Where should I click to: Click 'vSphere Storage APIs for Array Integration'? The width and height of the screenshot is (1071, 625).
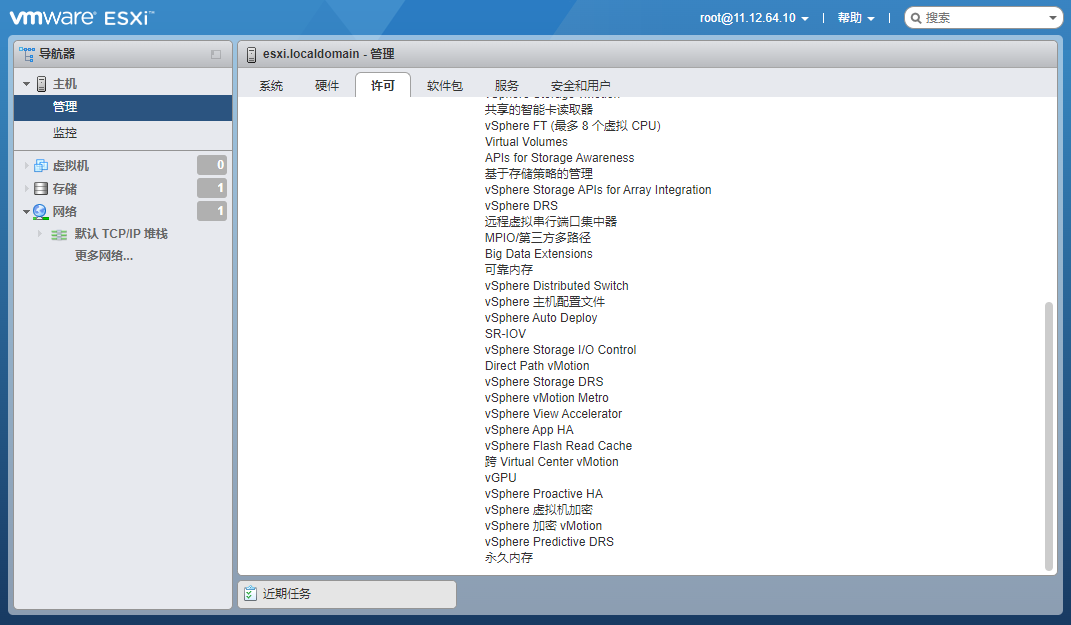click(598, 190)
